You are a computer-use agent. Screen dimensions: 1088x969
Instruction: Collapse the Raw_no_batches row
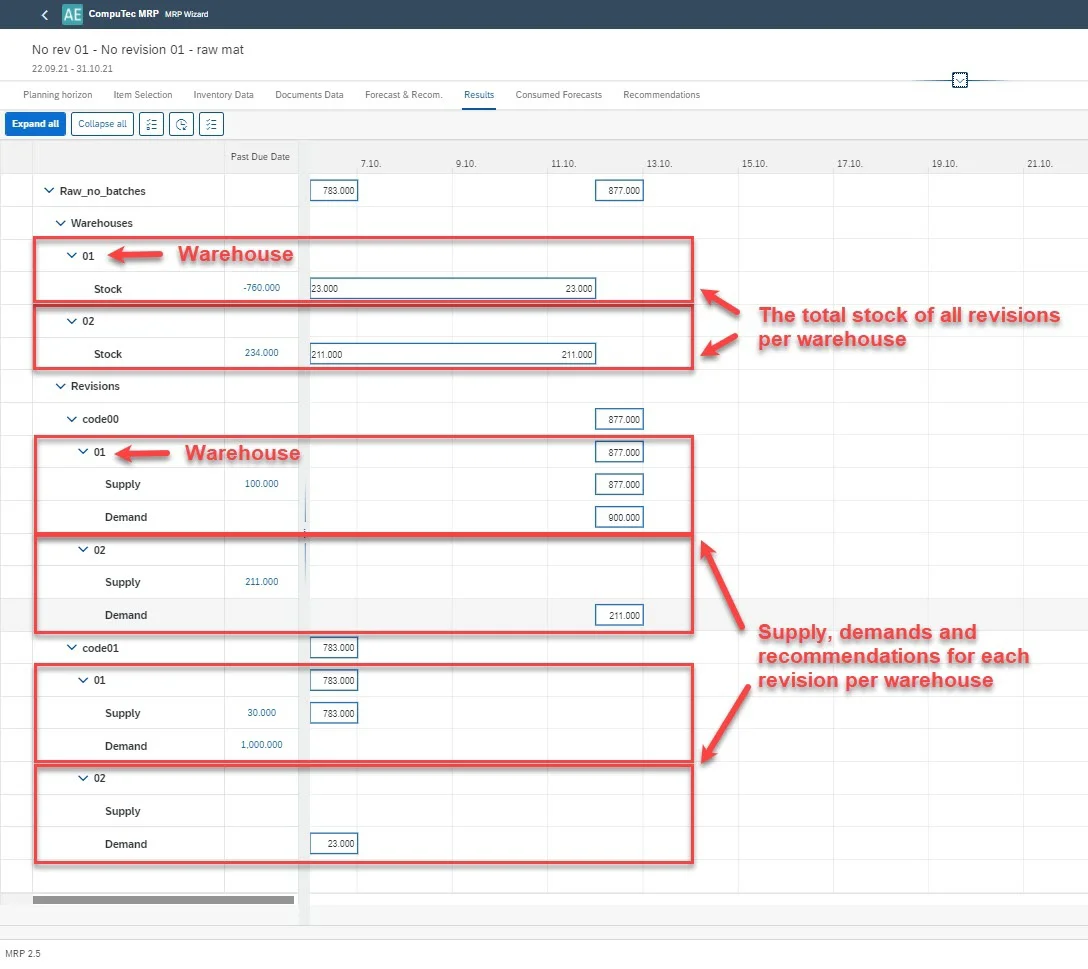coord(49,191)
